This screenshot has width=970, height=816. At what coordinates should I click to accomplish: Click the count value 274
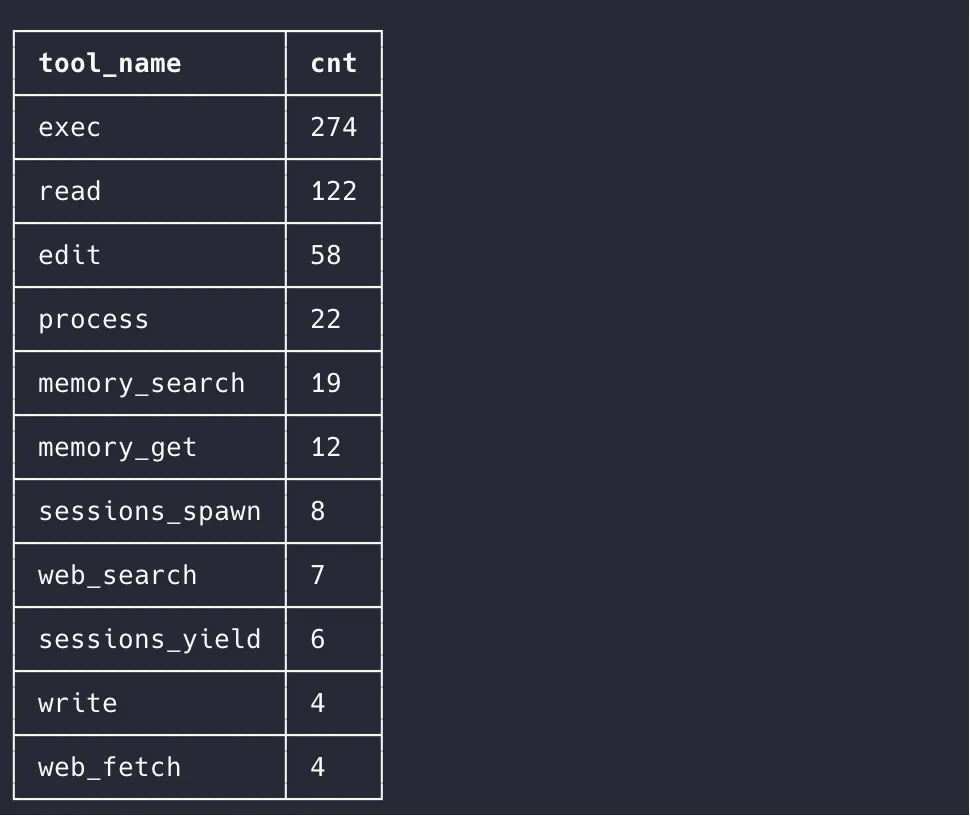click(333, 128)
